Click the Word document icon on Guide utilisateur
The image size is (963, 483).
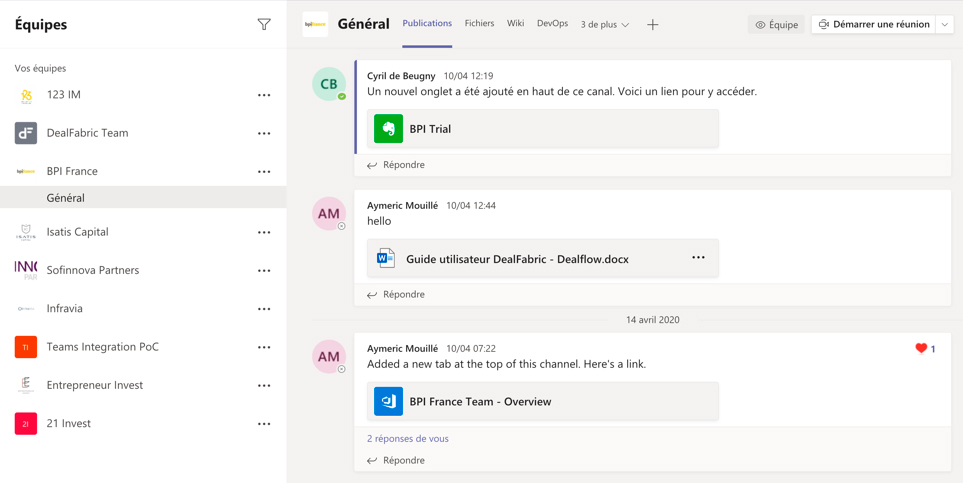(386, 258)
